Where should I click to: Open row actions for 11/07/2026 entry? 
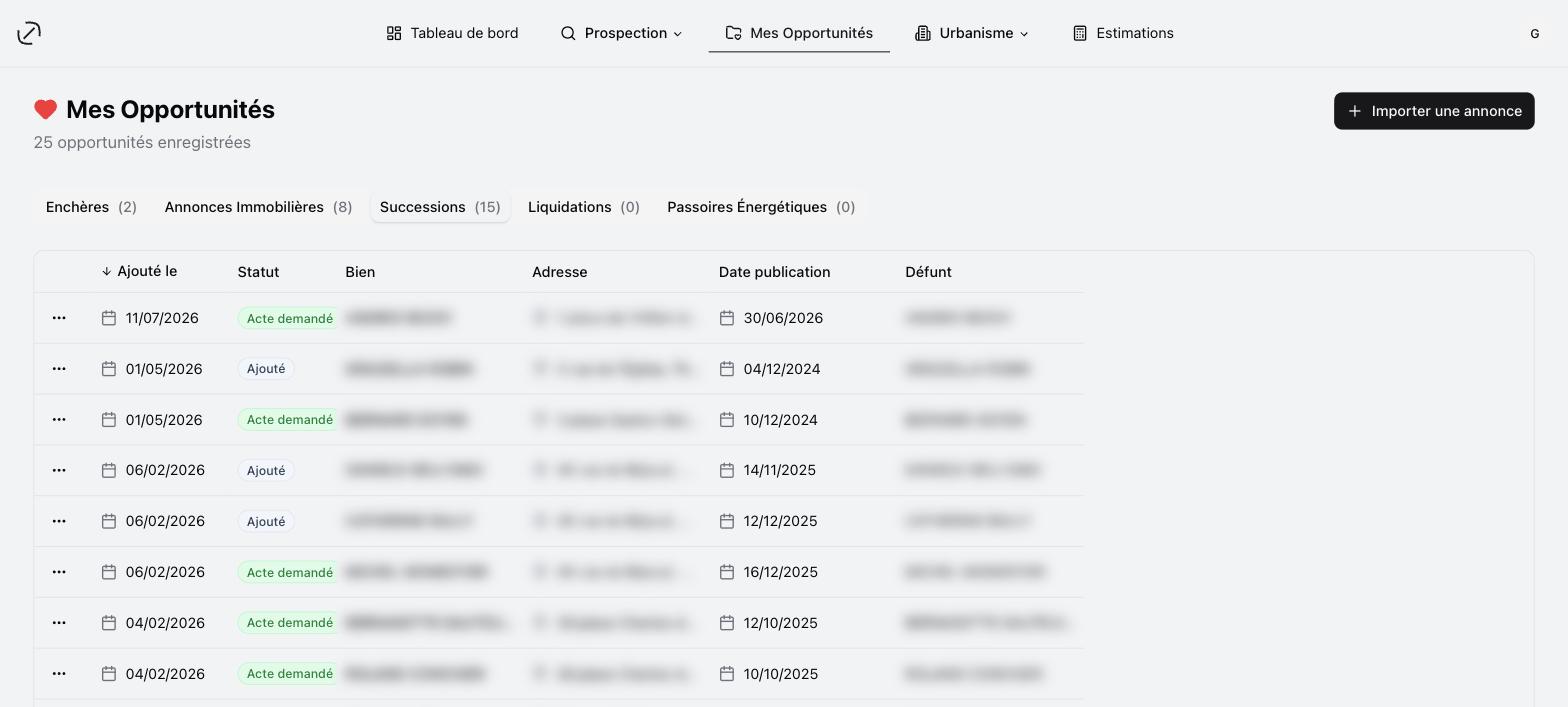coord(59,318)
